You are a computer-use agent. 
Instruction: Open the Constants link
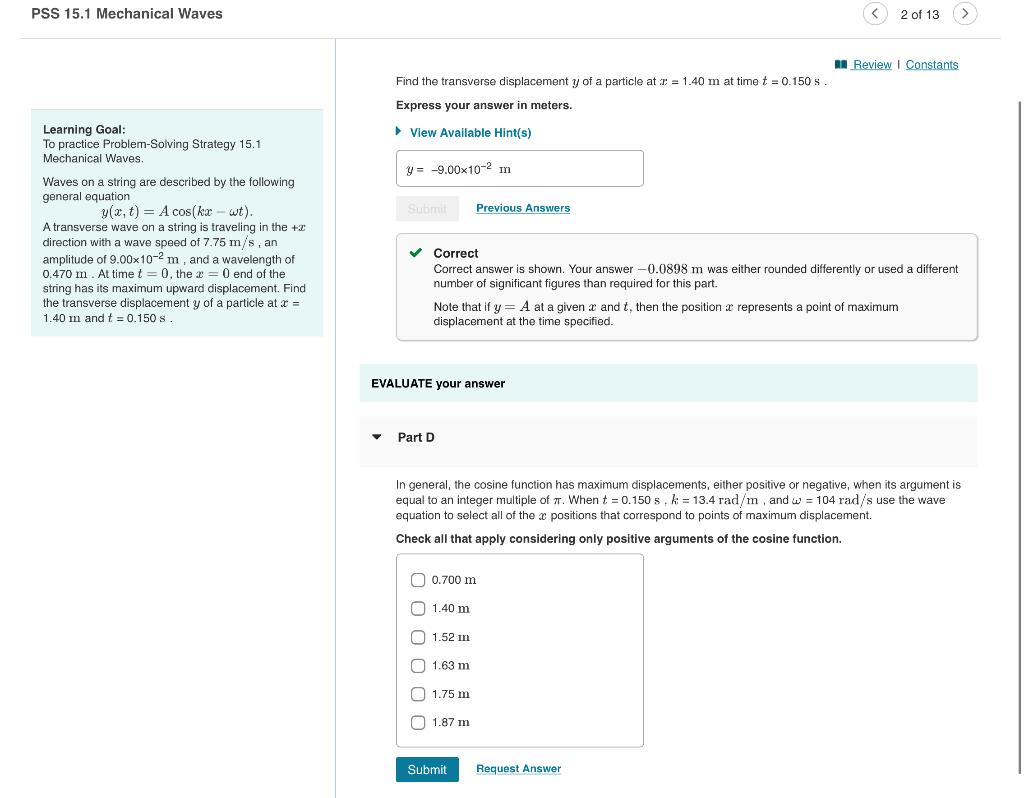pyautogui.click(x=931, y=64)
